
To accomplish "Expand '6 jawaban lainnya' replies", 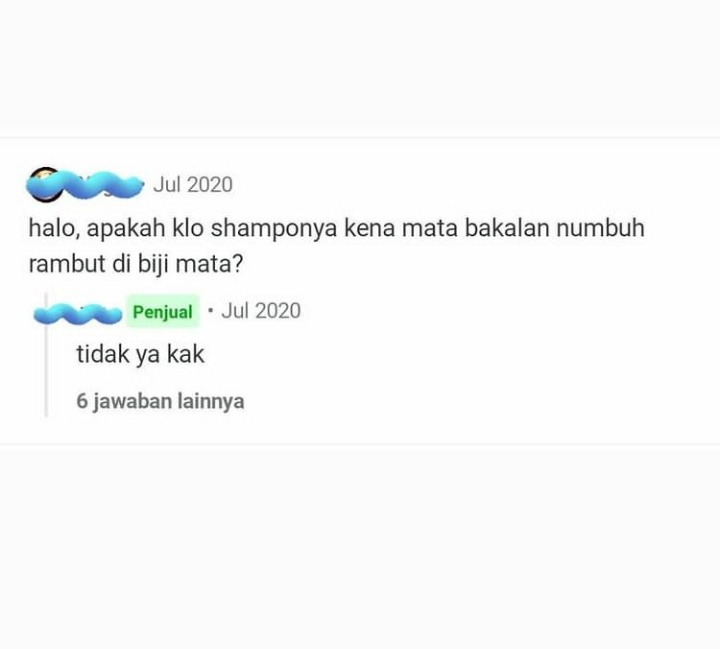I will coord(160,401).
